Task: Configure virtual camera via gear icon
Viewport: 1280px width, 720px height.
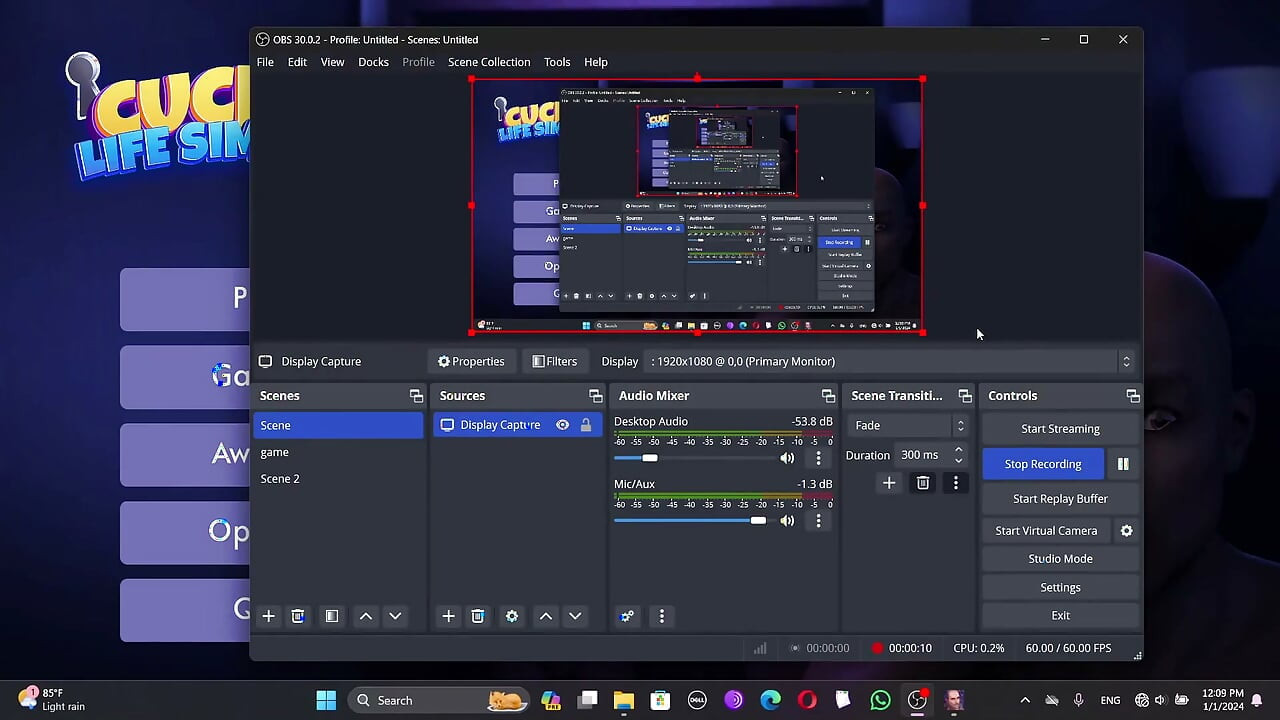Action: (1126, 531)
